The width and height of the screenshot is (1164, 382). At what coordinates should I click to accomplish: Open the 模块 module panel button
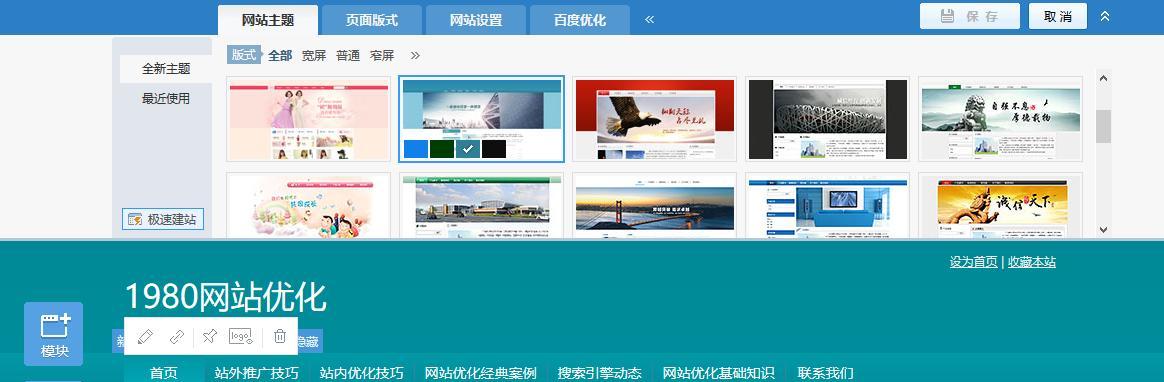(53, 334)
